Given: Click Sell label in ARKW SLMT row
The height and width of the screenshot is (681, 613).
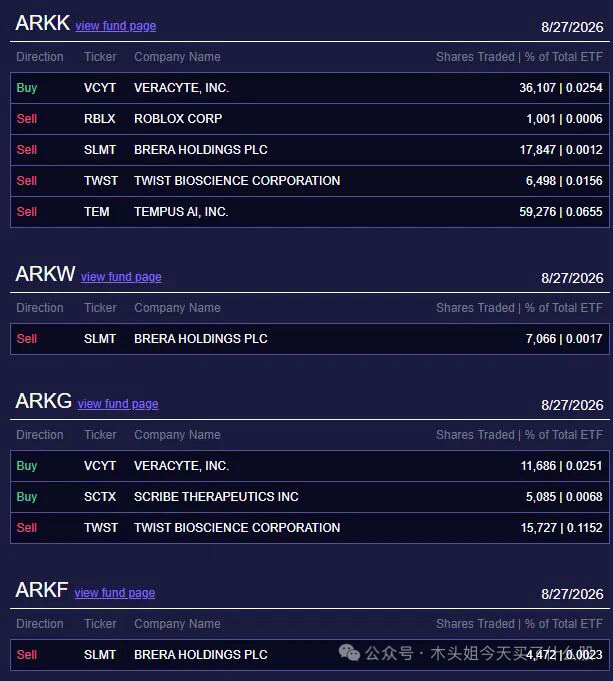Looking at the screenshot, I should coord(27,339).
